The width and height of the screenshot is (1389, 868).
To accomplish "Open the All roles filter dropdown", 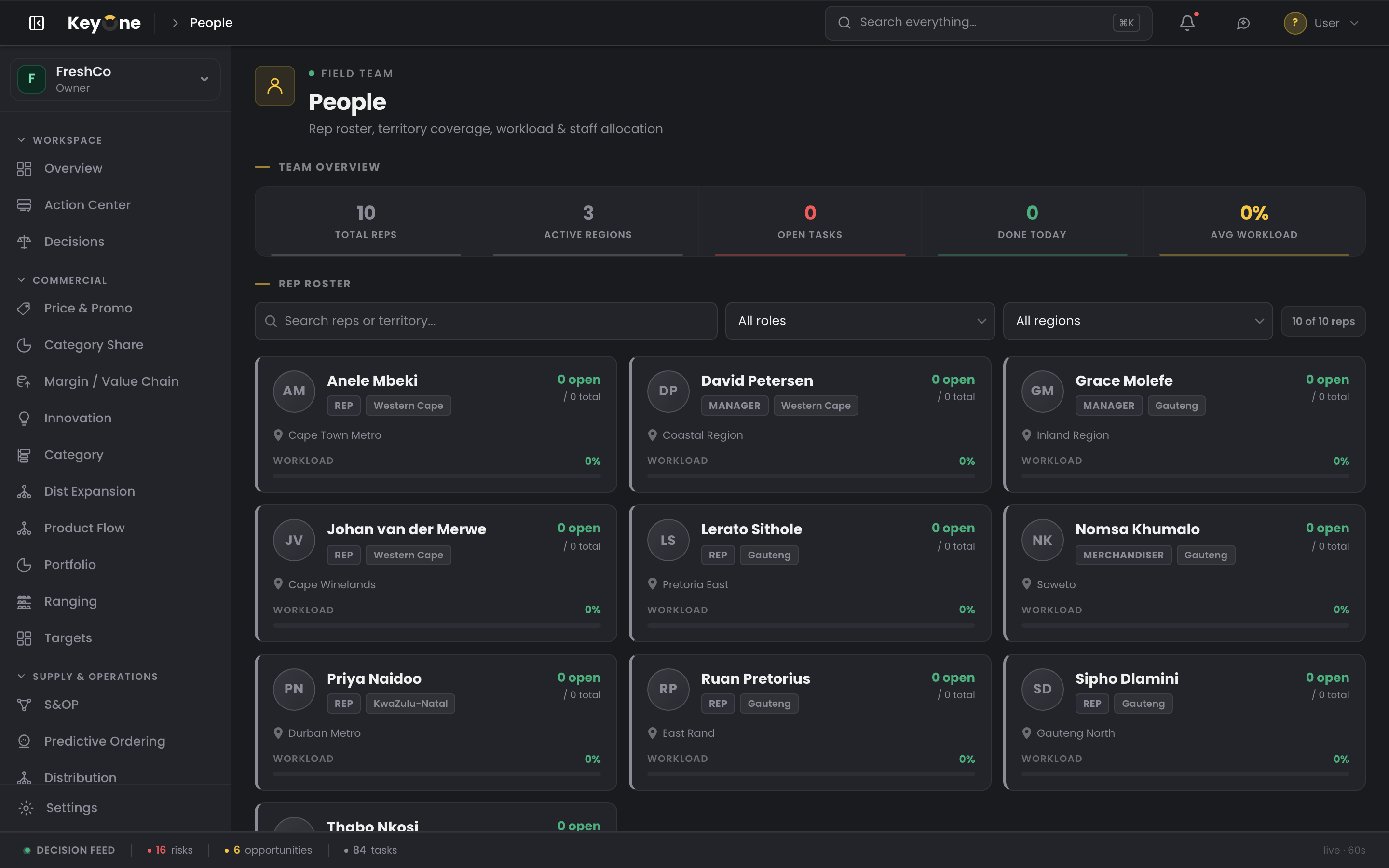I will 860,321.
